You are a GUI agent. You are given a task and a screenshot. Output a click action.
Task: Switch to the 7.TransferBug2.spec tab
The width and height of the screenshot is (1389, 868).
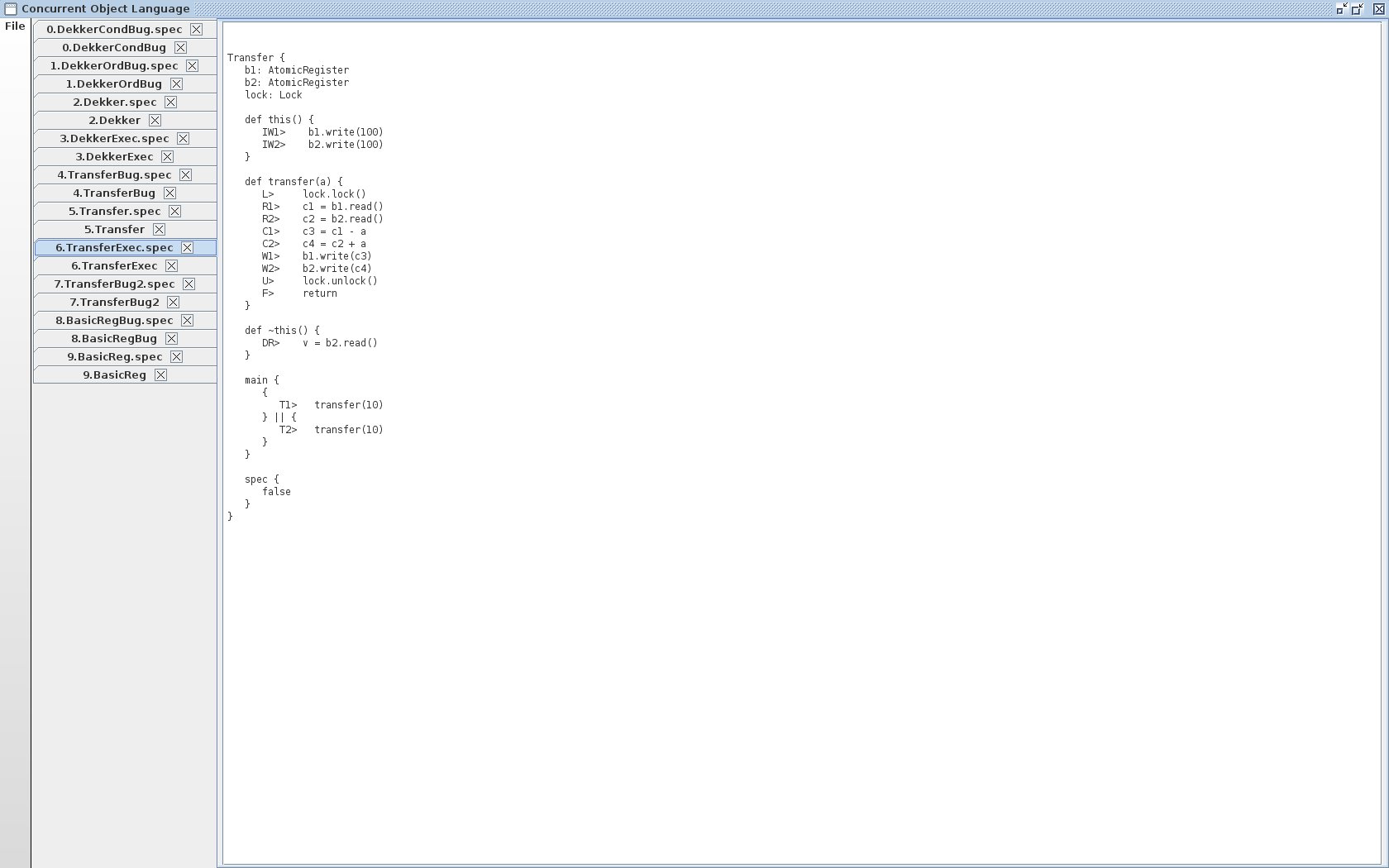(114, 284)
